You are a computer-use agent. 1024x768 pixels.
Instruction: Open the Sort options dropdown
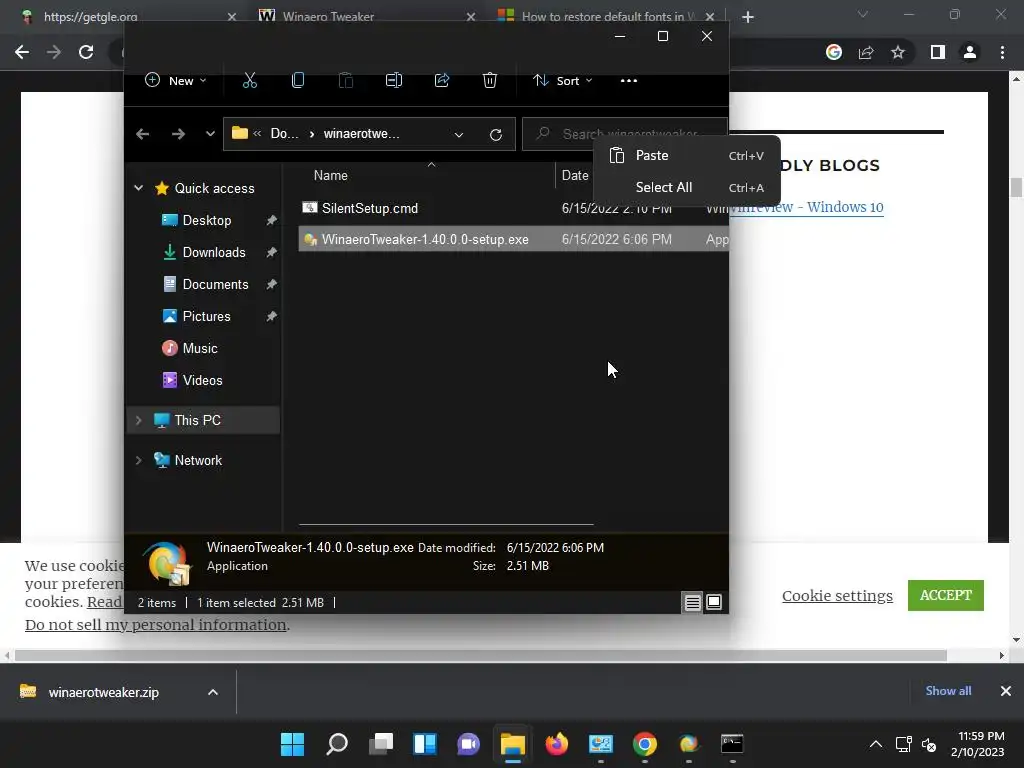coord(562,80)
